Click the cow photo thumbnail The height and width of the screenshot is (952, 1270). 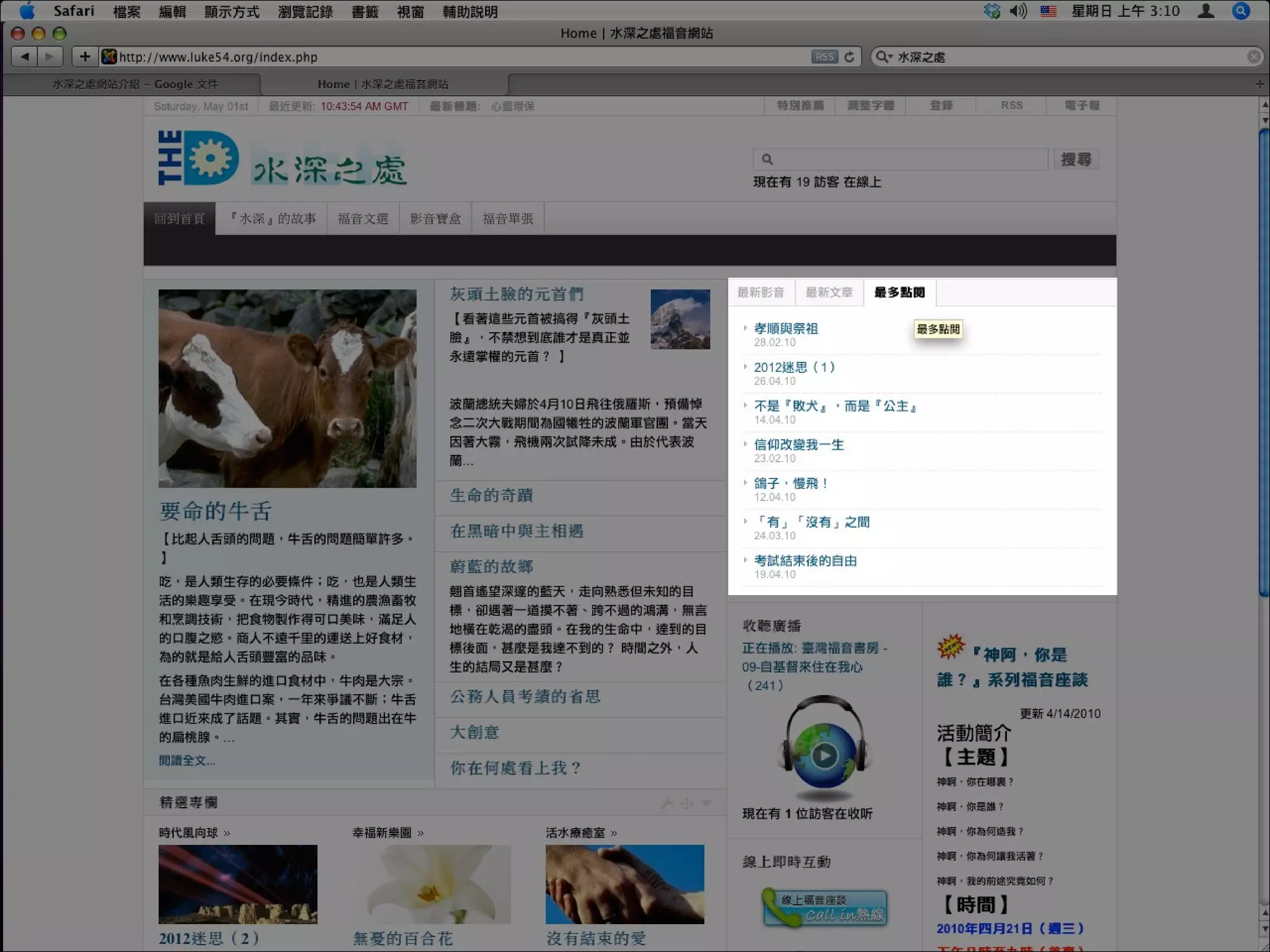tap(287, 389)
